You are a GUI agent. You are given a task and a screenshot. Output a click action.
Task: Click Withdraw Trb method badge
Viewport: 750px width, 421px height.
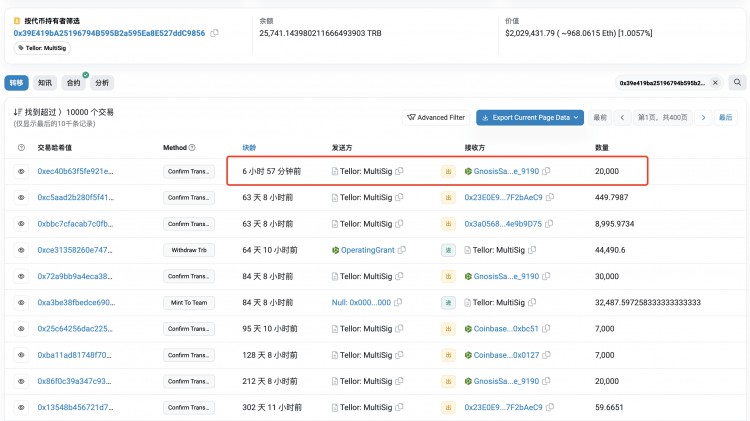point(189,250)
